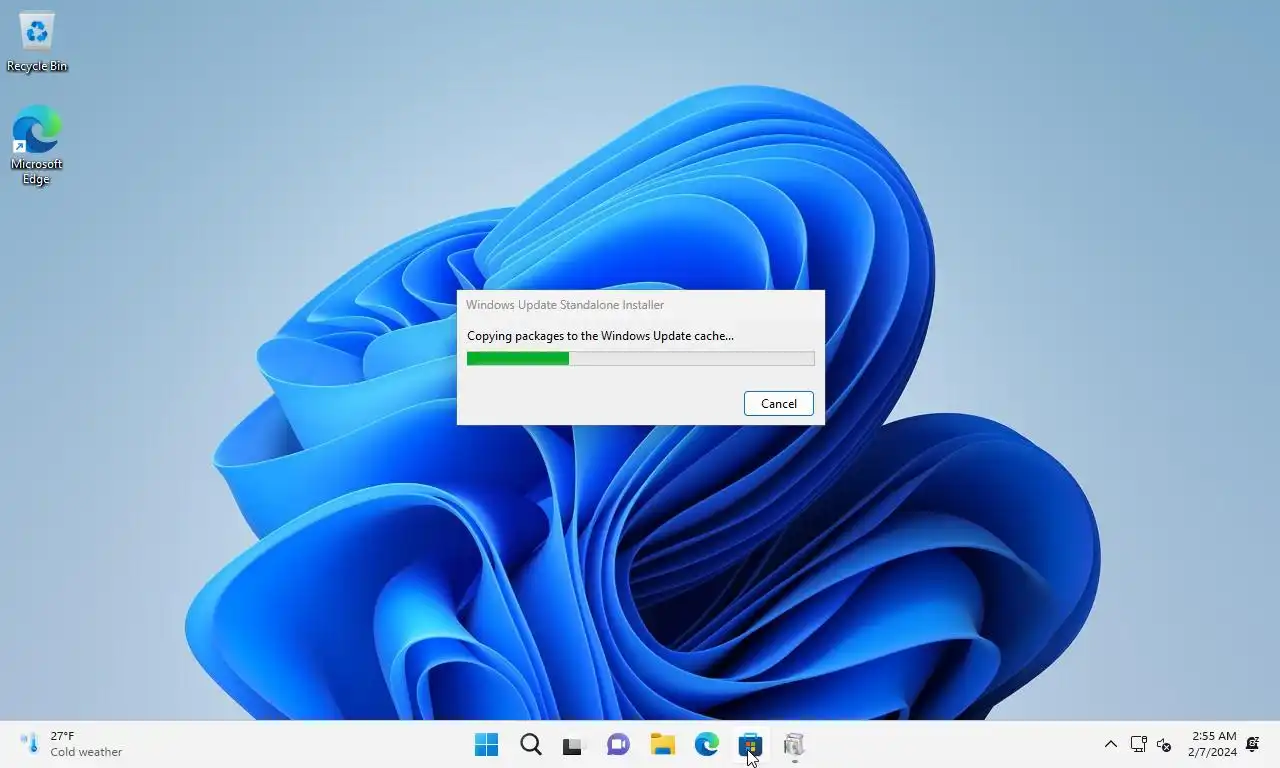Launch the Chat app from the taskbar
Image resolution: width=1280 pixels, height=768 pixels.
click(x=618, y=744)
